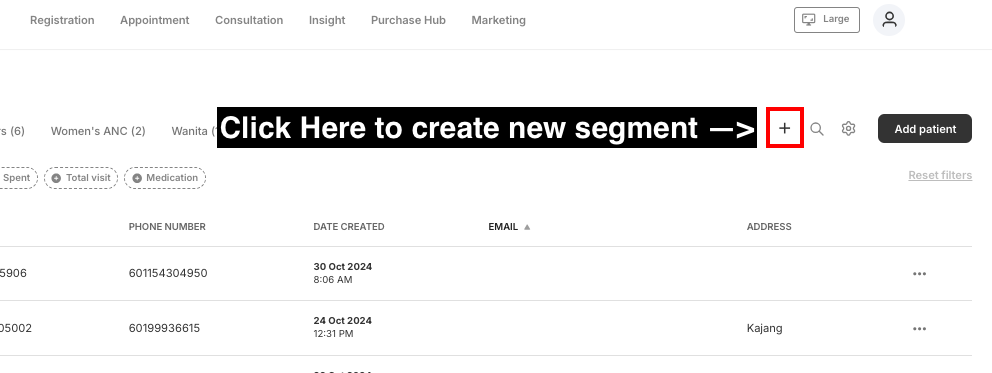Sort by the DATE CREATED column header

click(x=349, y=227)
